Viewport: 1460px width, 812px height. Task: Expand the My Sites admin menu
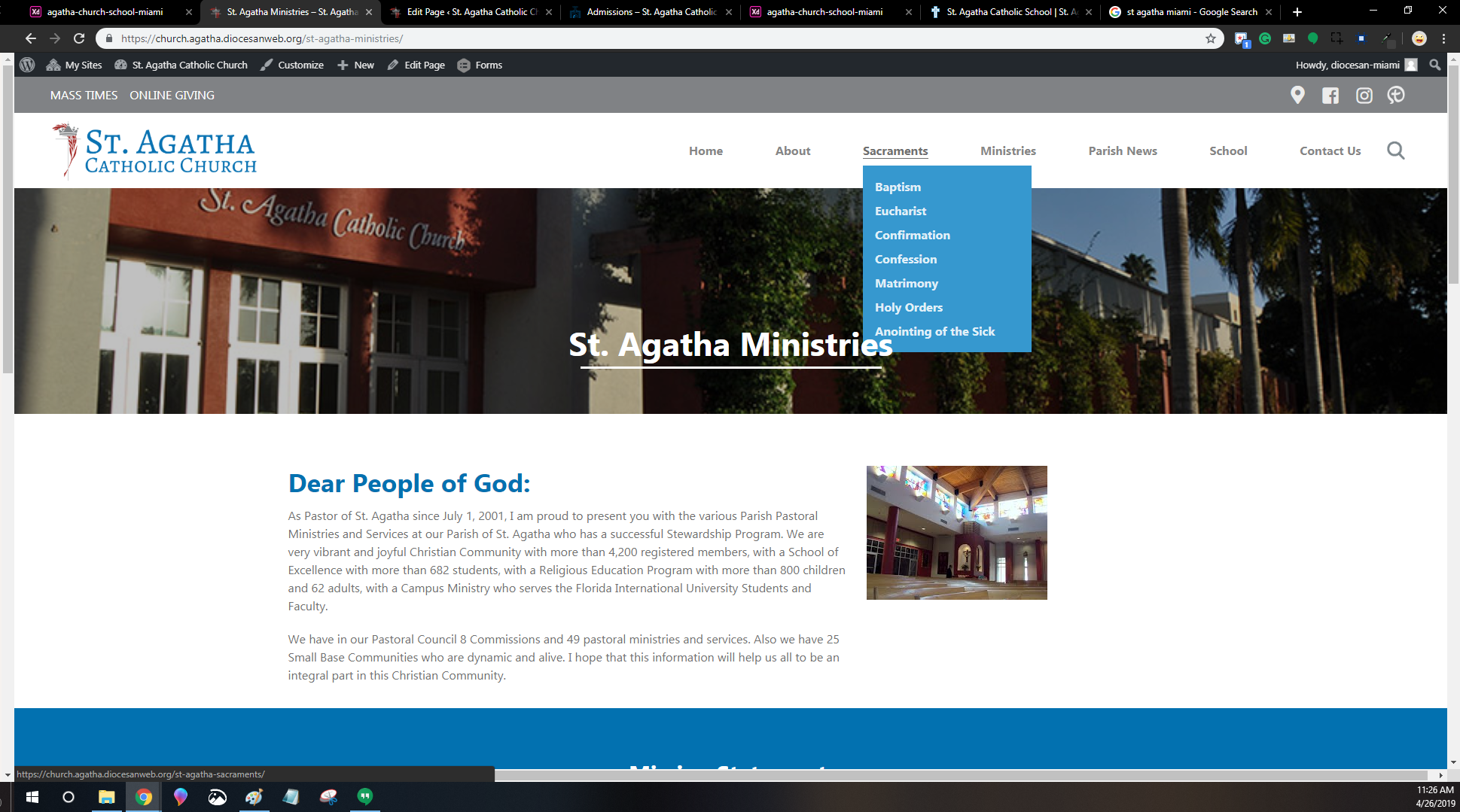(x=74, y=65)
